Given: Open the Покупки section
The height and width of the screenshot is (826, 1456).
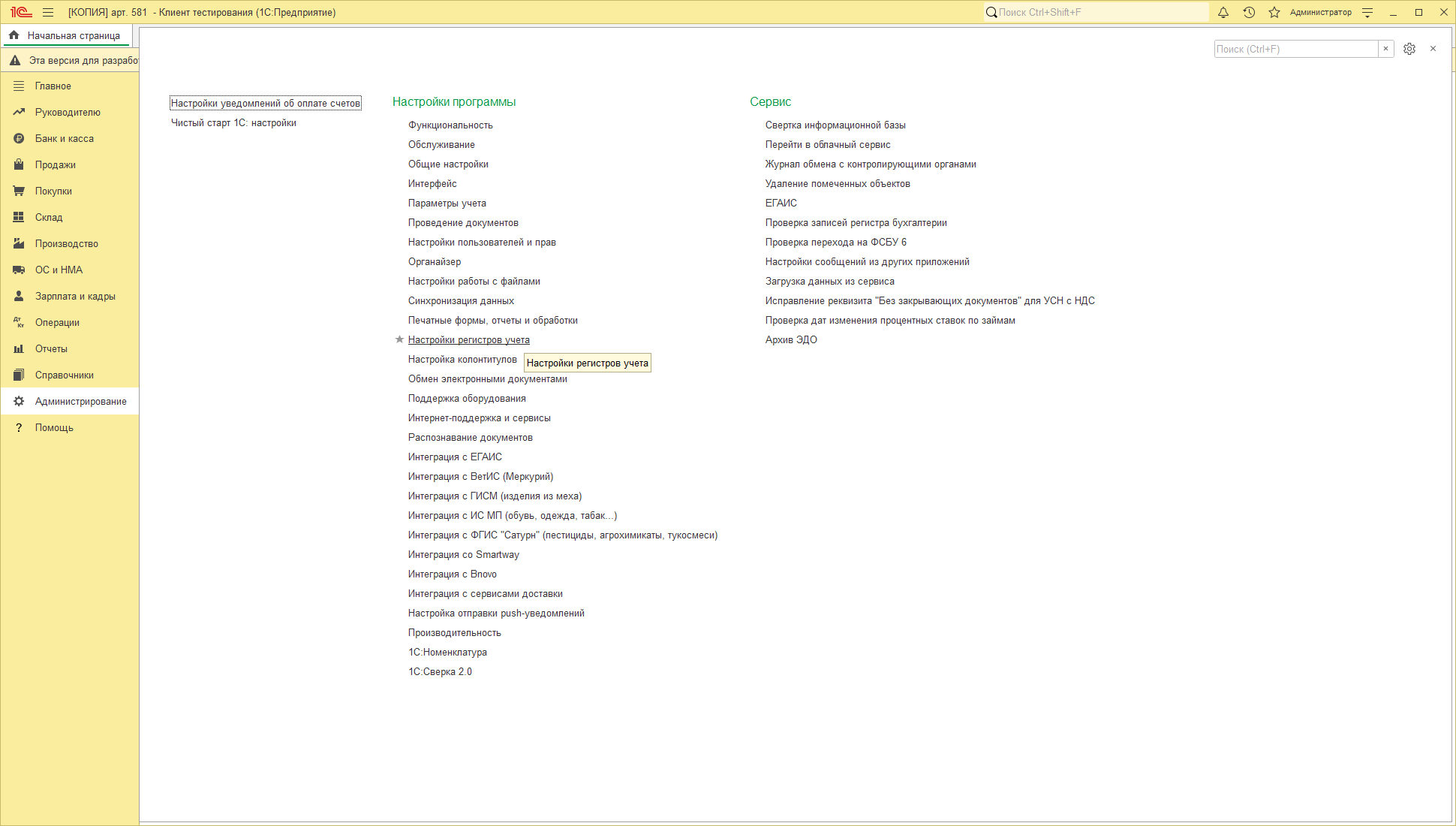Looking at the screenshot, I should [x=70, y=191].
